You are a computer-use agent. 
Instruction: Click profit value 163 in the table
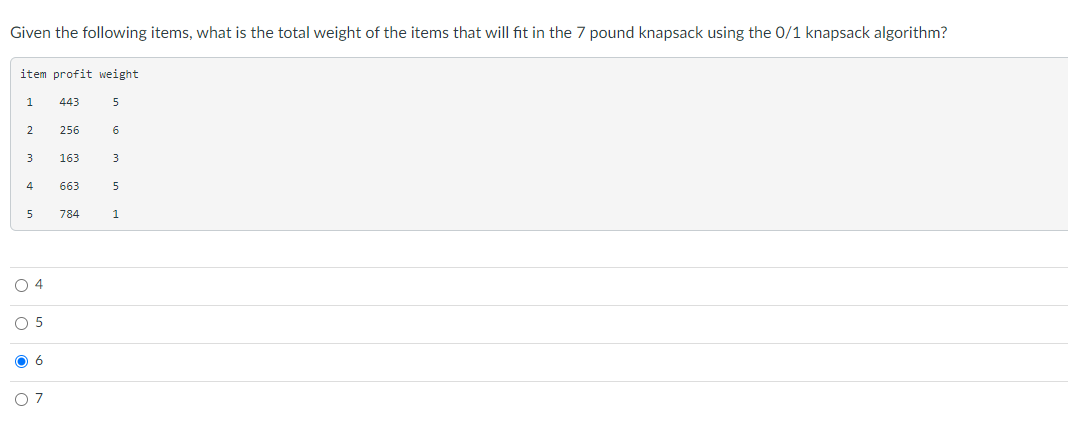click(x=69, y=158)
